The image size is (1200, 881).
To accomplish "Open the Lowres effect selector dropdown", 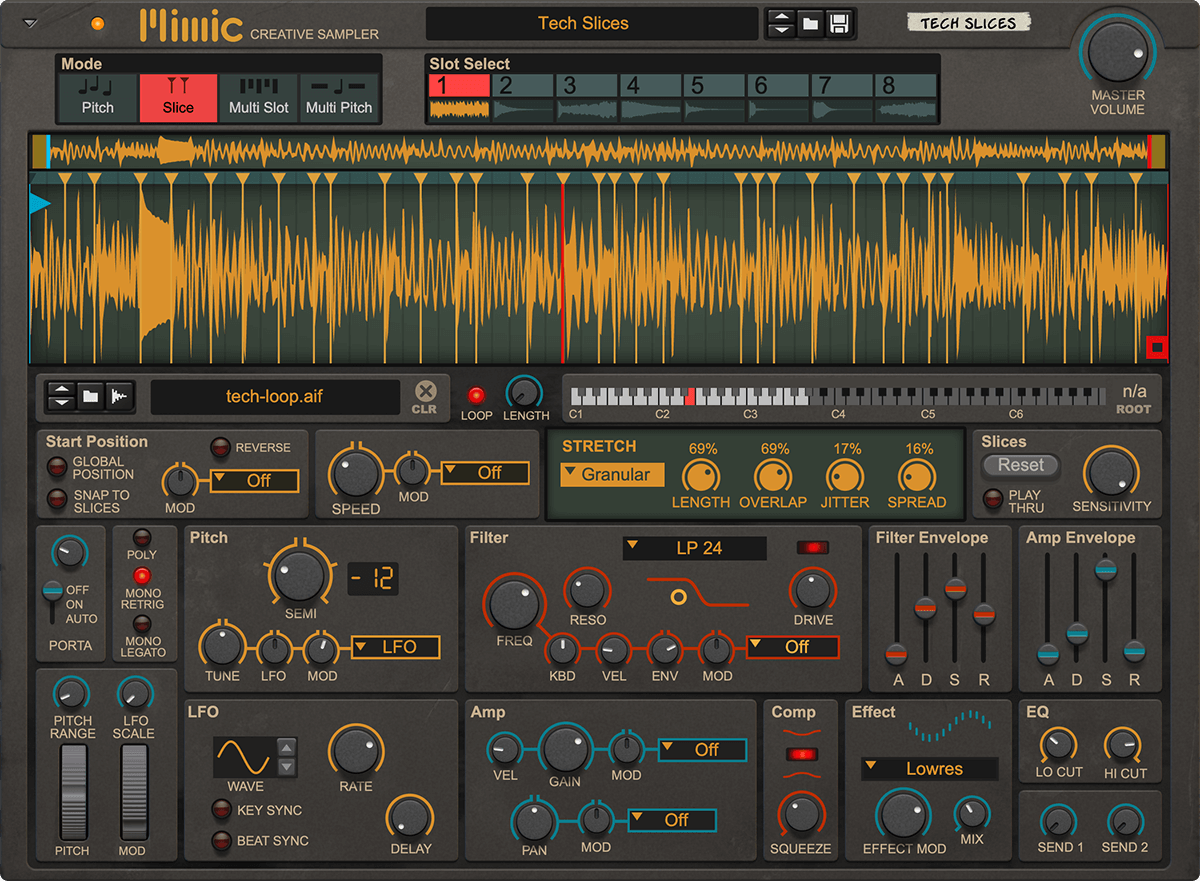I will [x=927, y=768].
